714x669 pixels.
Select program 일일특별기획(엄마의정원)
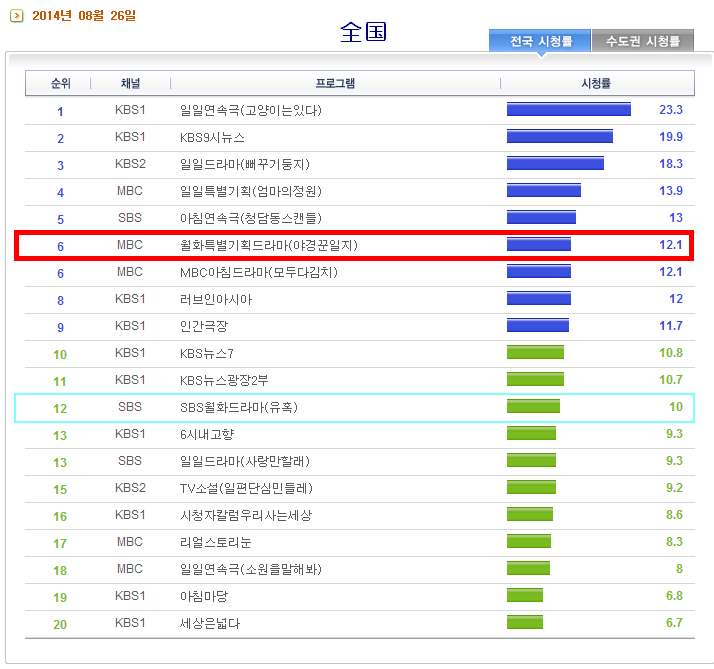(251, 191)
